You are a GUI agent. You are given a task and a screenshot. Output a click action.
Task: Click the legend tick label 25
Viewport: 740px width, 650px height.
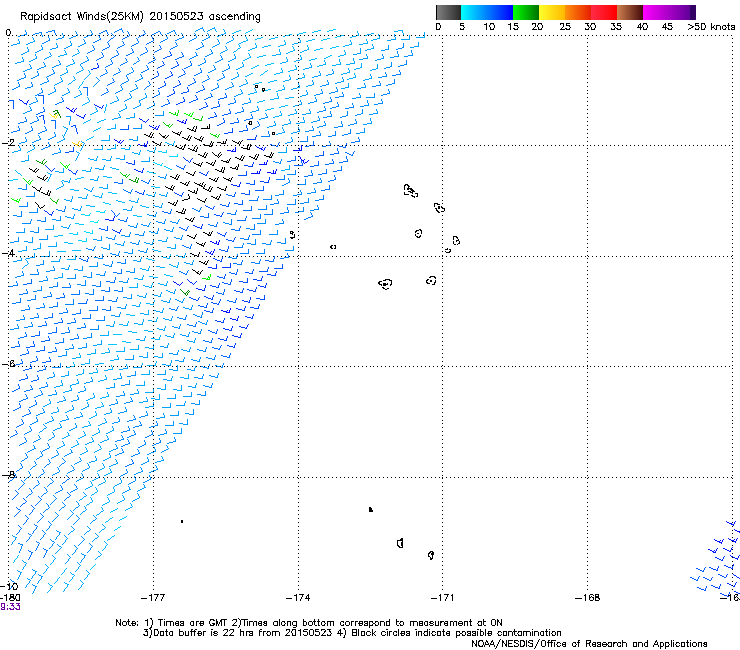(x=565, y=27)
